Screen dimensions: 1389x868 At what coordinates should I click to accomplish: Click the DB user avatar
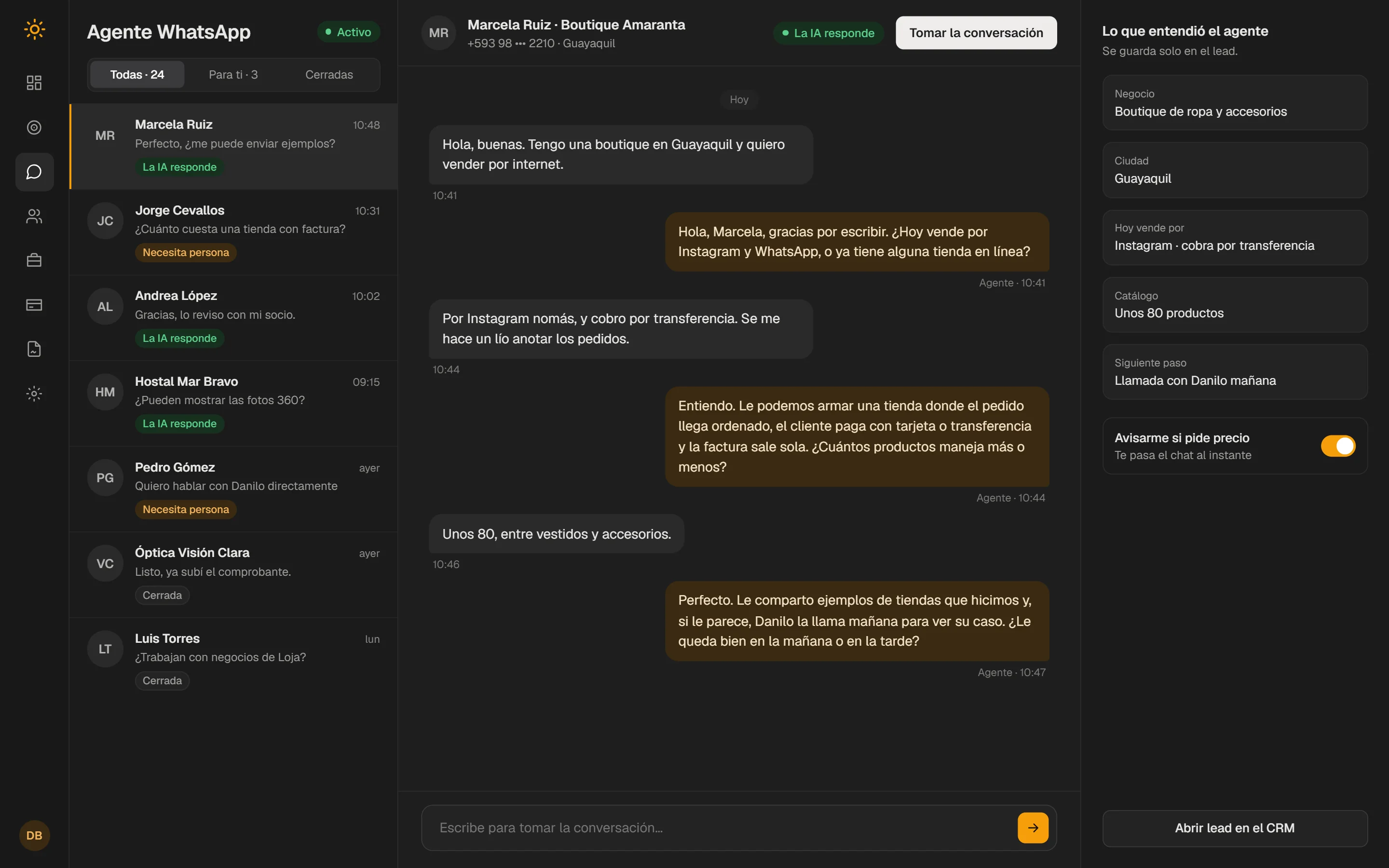coord(34,835)
